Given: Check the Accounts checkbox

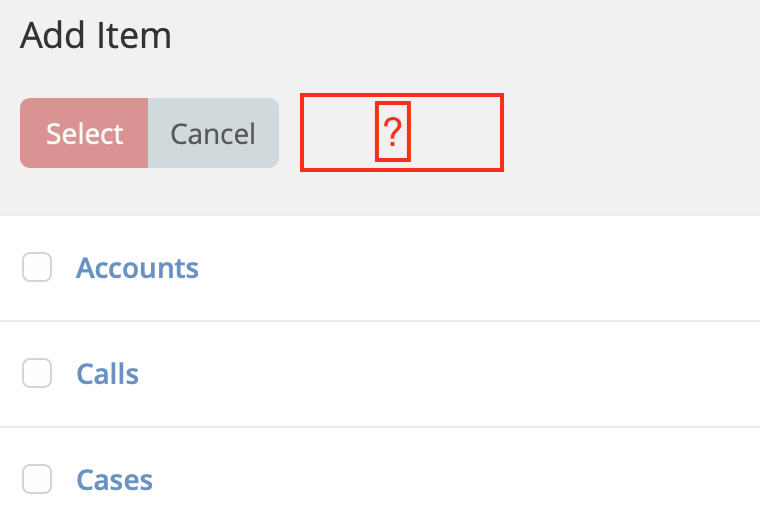Looking at the screenshot, I should tap(37, 268).
